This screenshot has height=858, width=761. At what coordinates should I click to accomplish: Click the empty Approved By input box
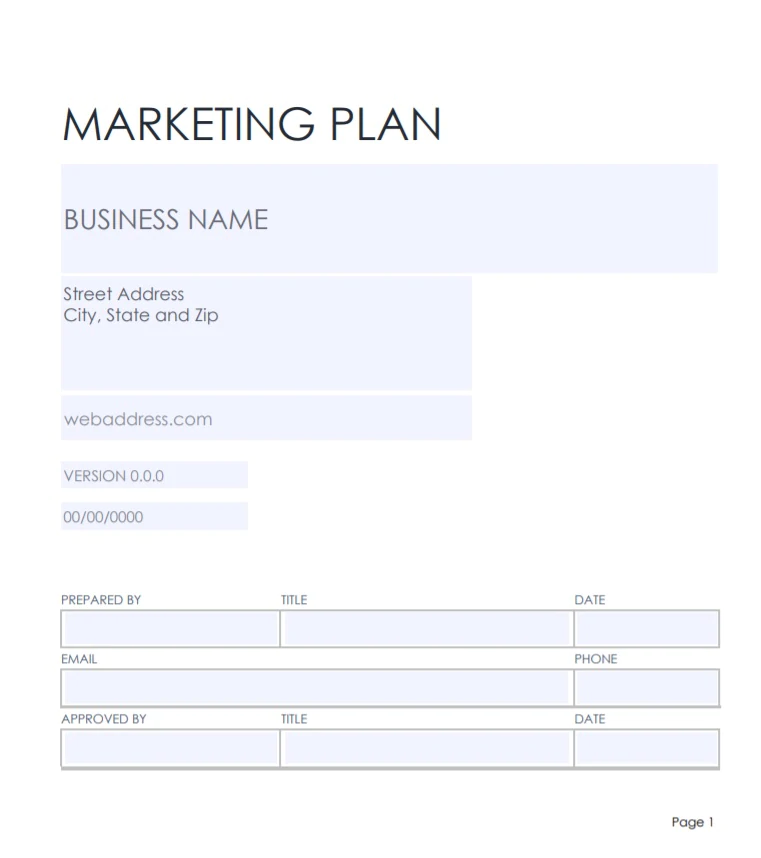(x=170, y=748)
